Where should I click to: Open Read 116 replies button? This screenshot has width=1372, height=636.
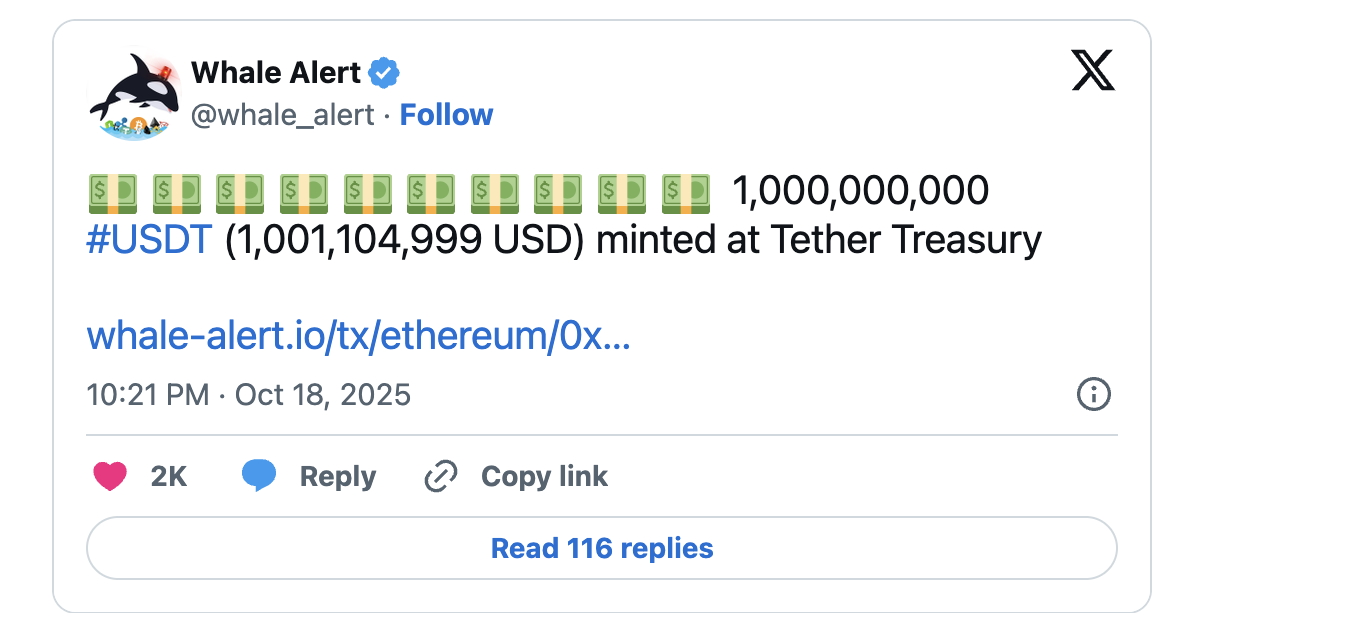point(602,548)
